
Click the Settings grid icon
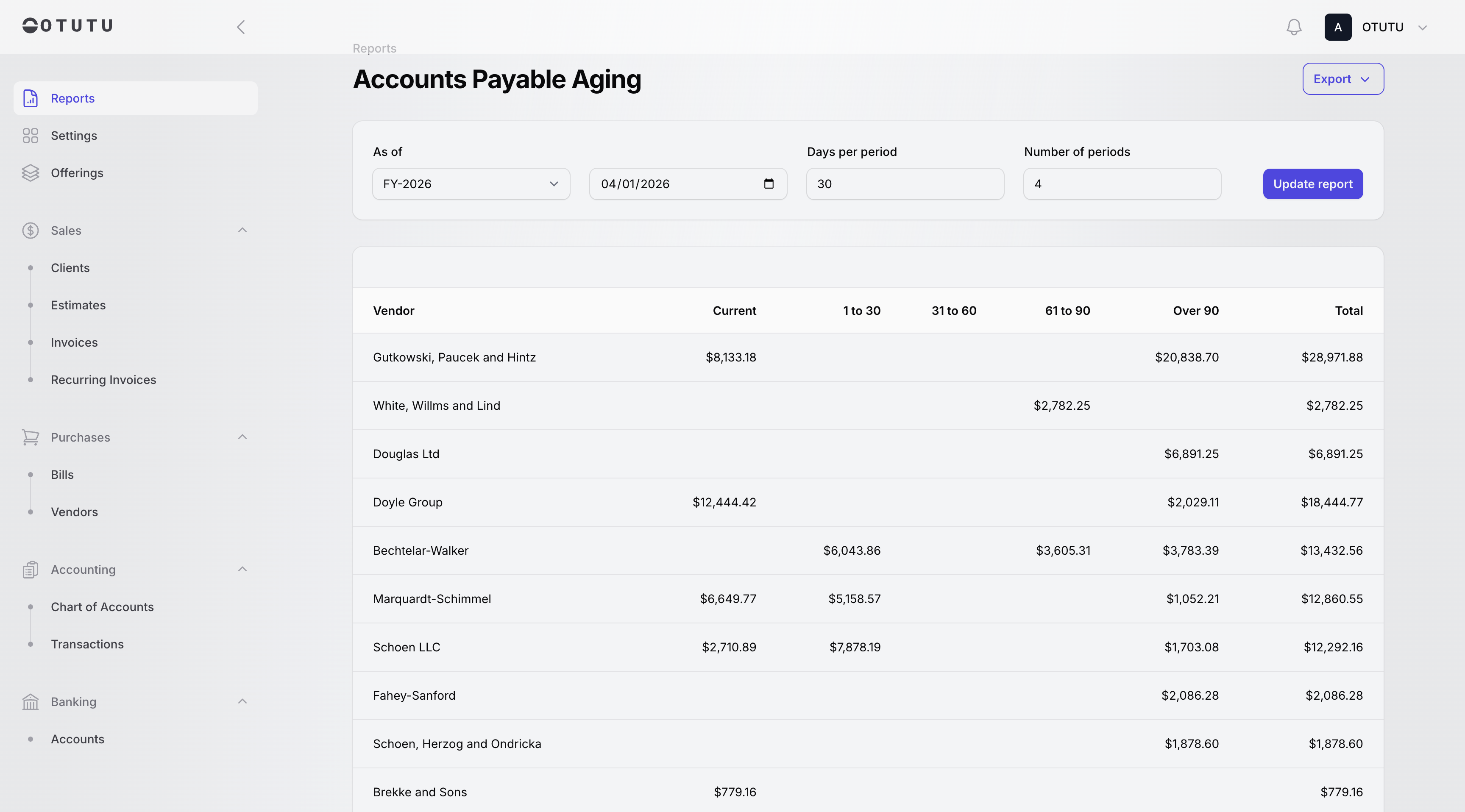click(x=30, y=136)
